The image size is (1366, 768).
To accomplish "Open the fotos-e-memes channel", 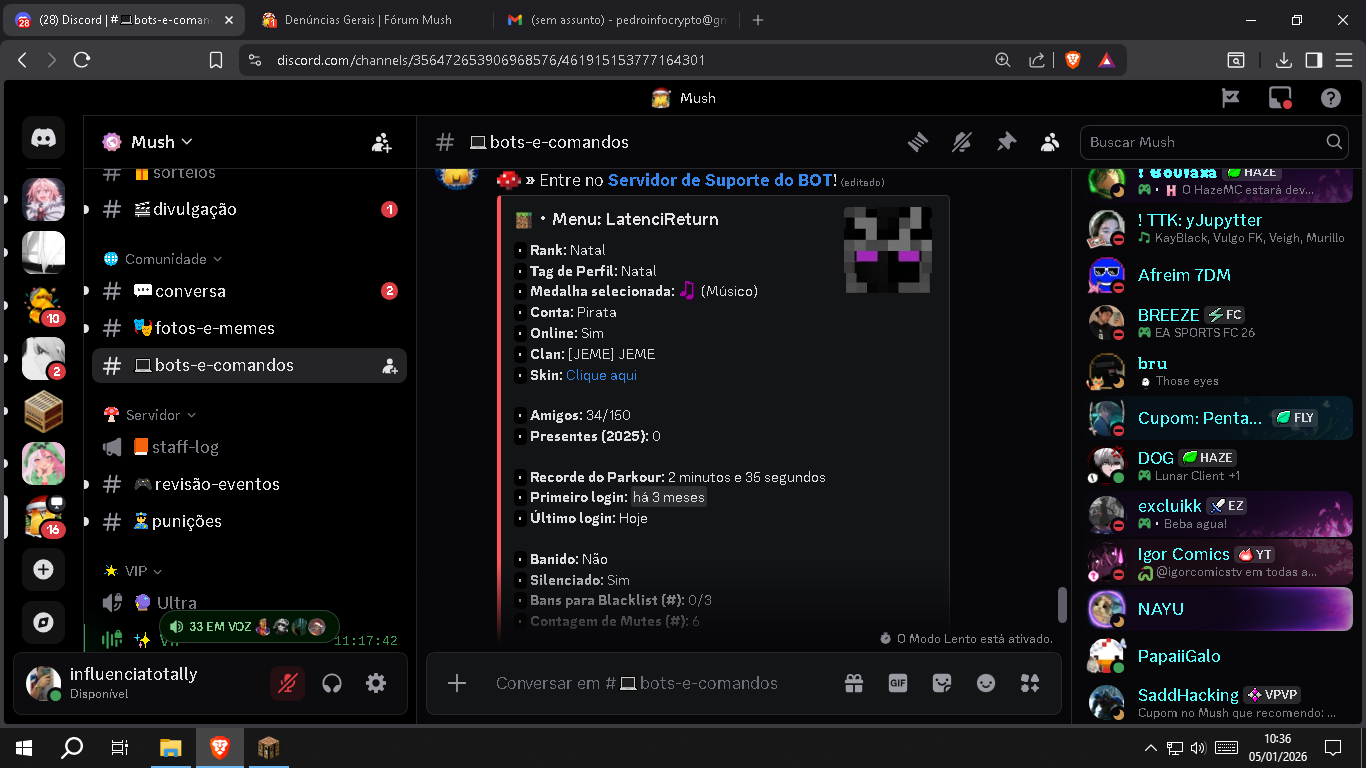I will pos(249,328).
